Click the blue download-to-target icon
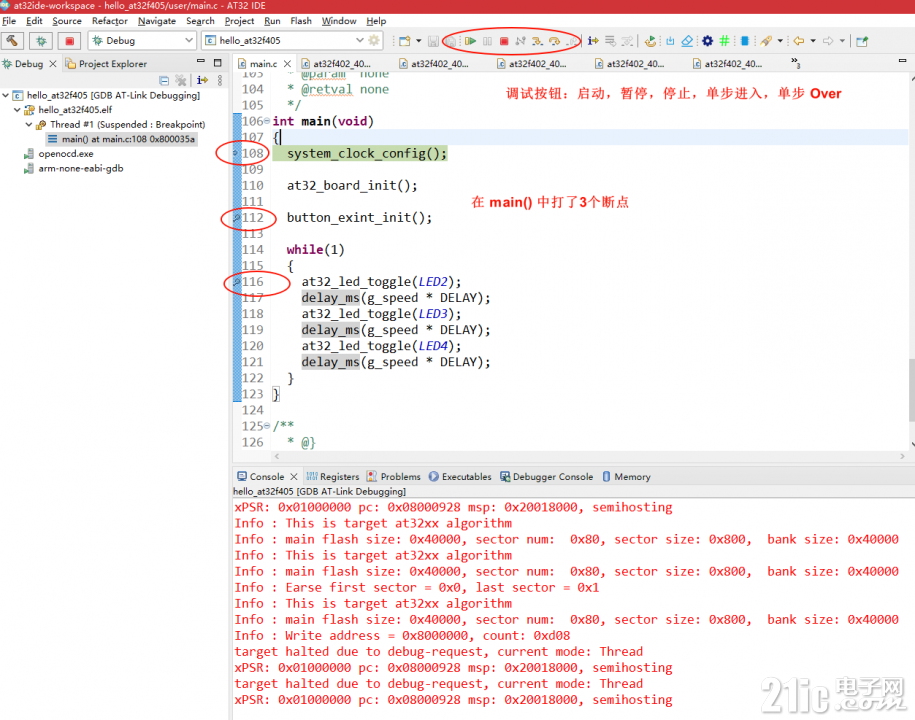The height and width of the screenshot is (720, 915). [x=670, y=41]
